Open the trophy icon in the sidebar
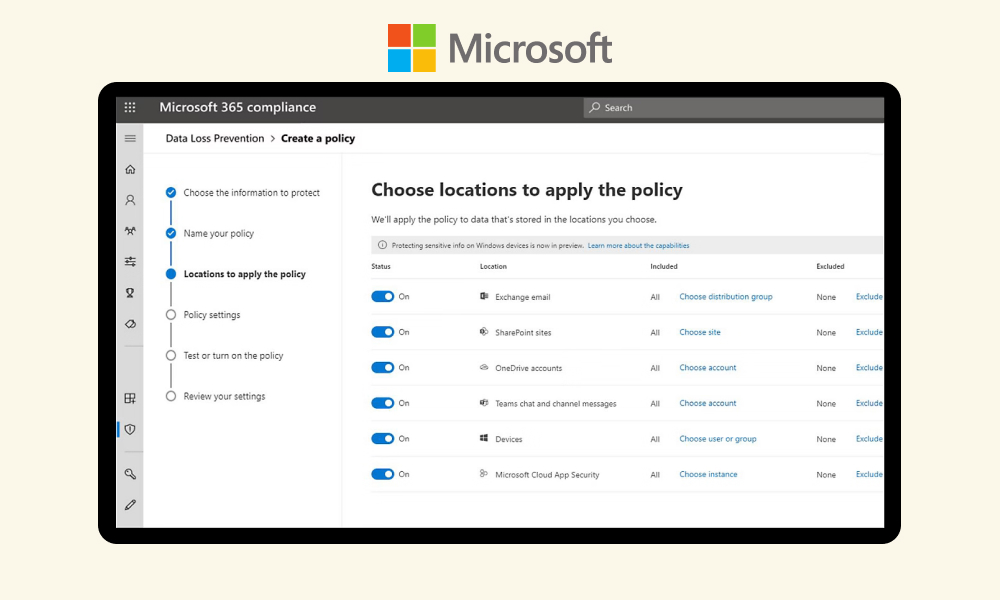The image size is (1000, 600). (x=130, y=293)
